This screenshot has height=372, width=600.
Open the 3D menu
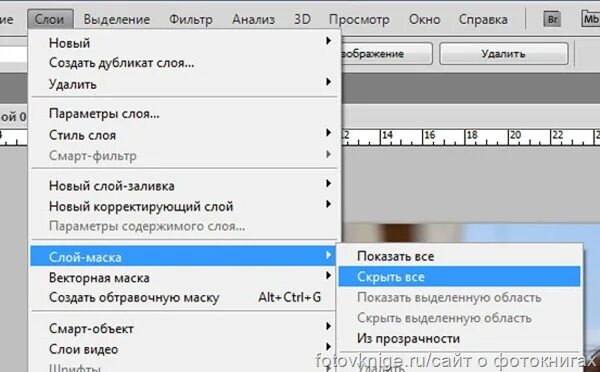point(302,19)
